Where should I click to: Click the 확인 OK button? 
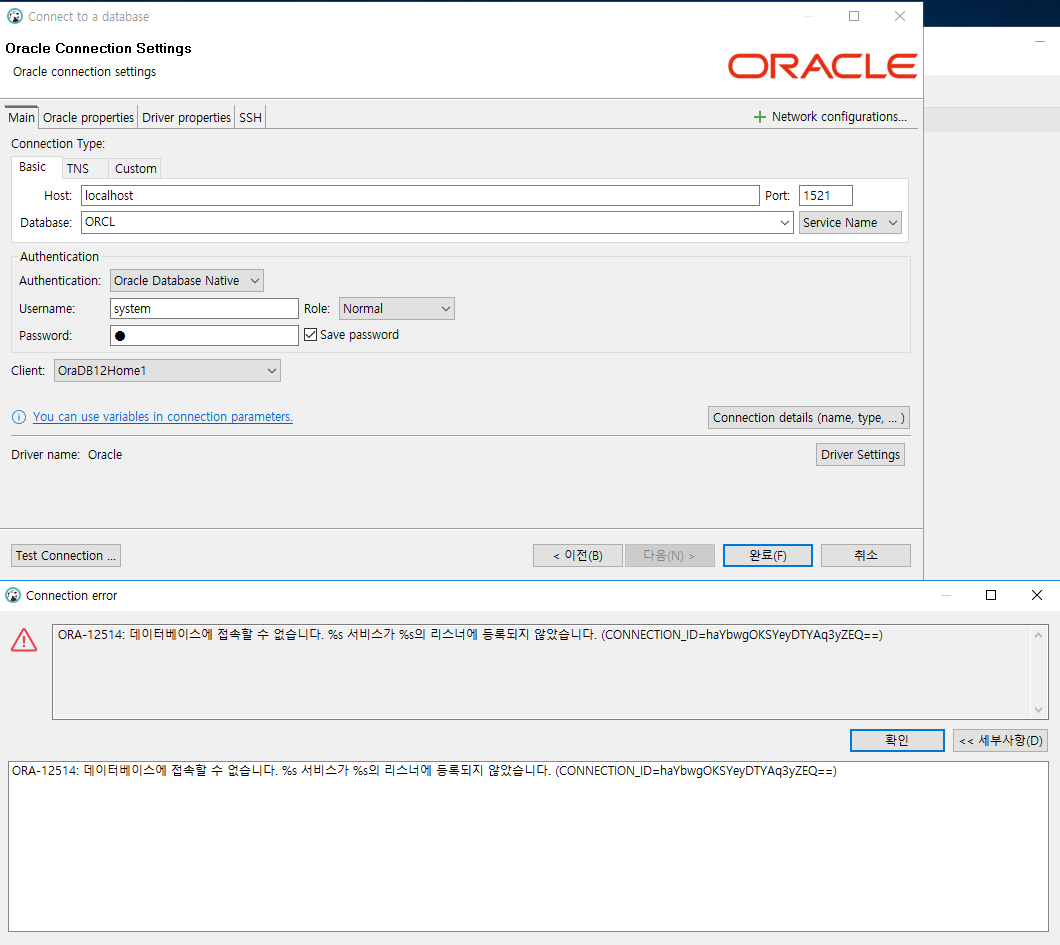pyautogui.click(x=897, y=740)
